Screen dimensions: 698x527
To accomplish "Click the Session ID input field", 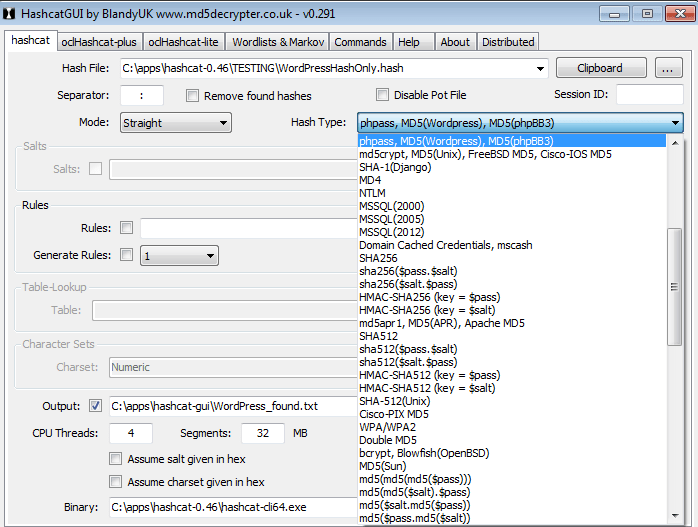I will tap(649, 95).
